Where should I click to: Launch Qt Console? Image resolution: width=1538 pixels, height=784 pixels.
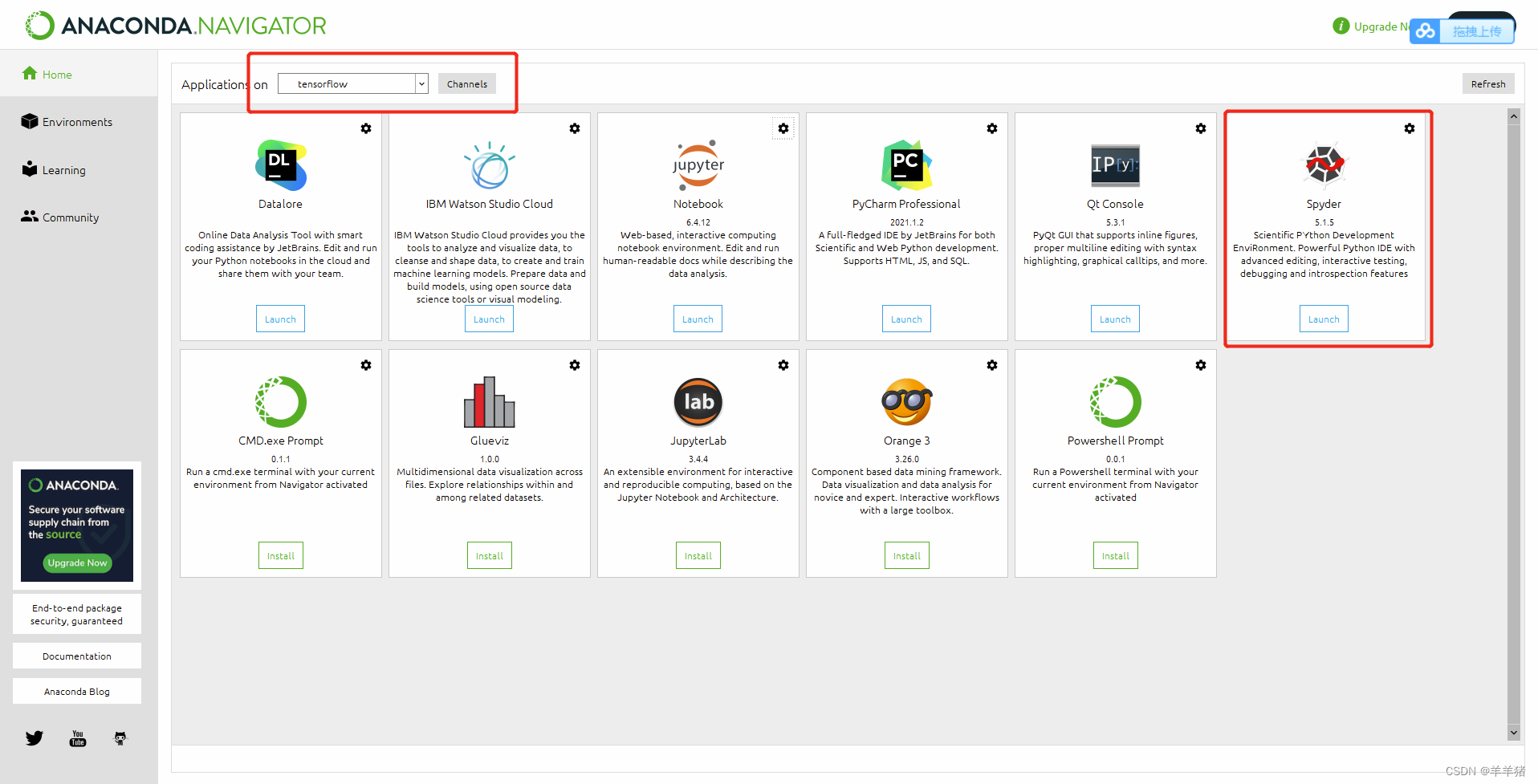click(1116, 319)
